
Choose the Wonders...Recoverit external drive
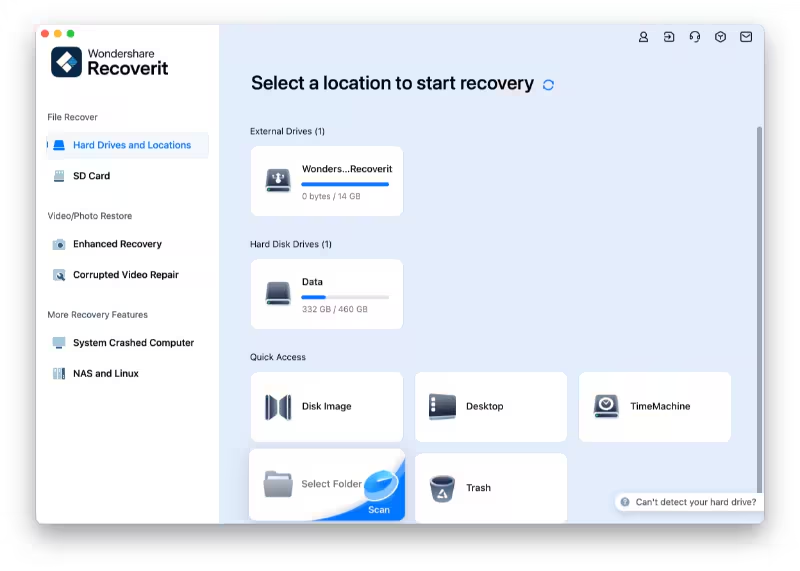point(326,181)
